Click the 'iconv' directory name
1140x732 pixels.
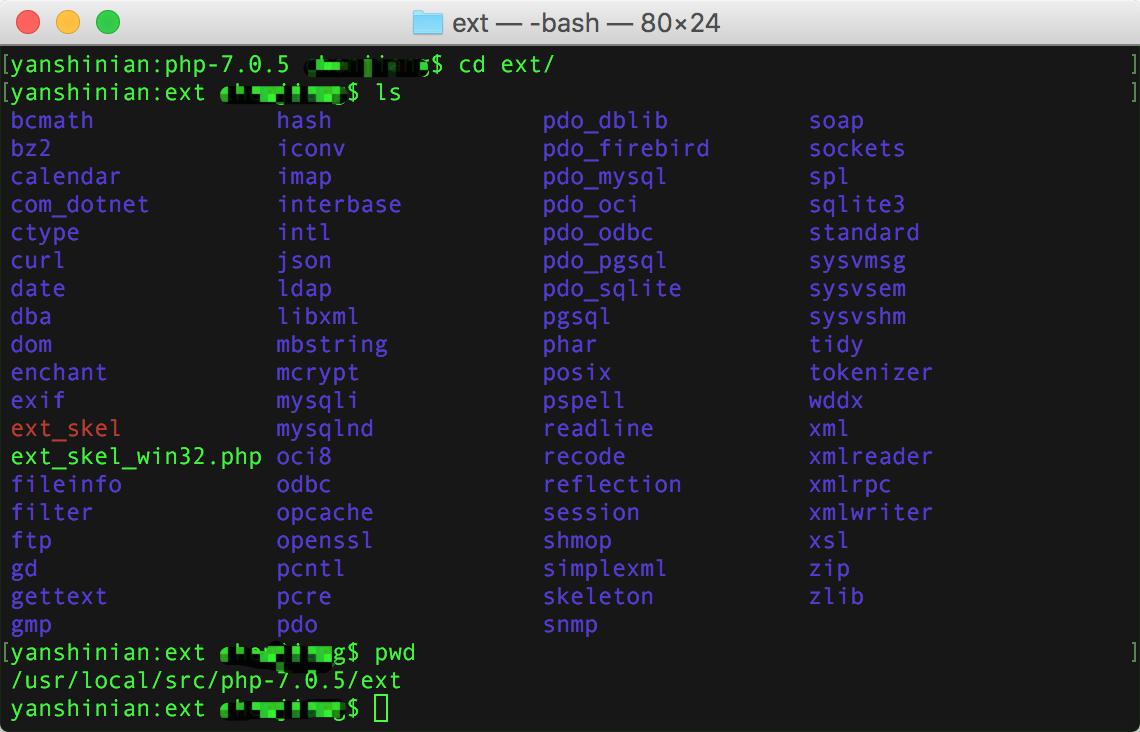[x=311, y=148]
